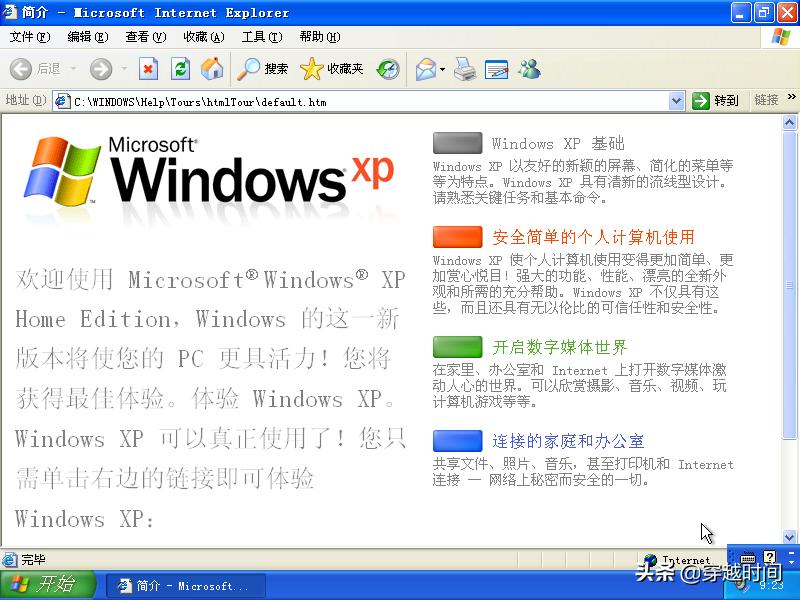Open the Mail reading tool
Screen dimensions: 800x600
coord(425,70)
